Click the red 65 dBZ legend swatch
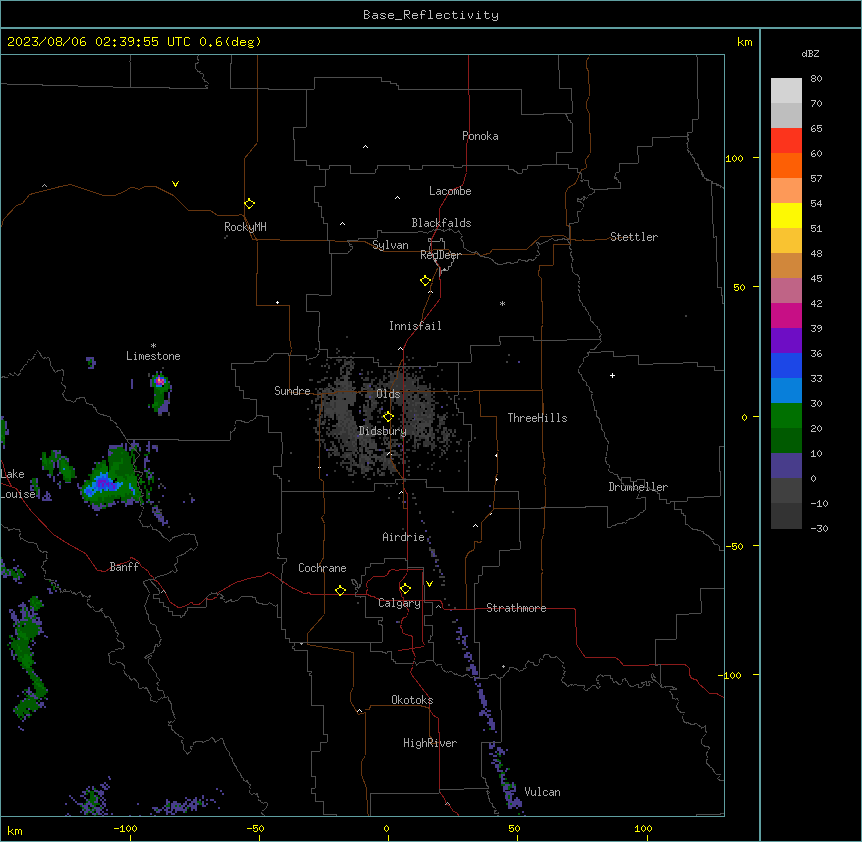The image size is (862, 842). [x=786, y=141]
